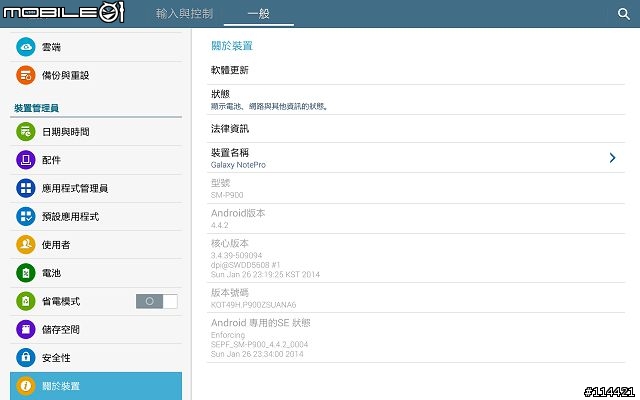This screenshot has width=640, height=400.
Task: Select 關於裝置 label in highlighted sidebar row
Action: (x=61, y=386)
